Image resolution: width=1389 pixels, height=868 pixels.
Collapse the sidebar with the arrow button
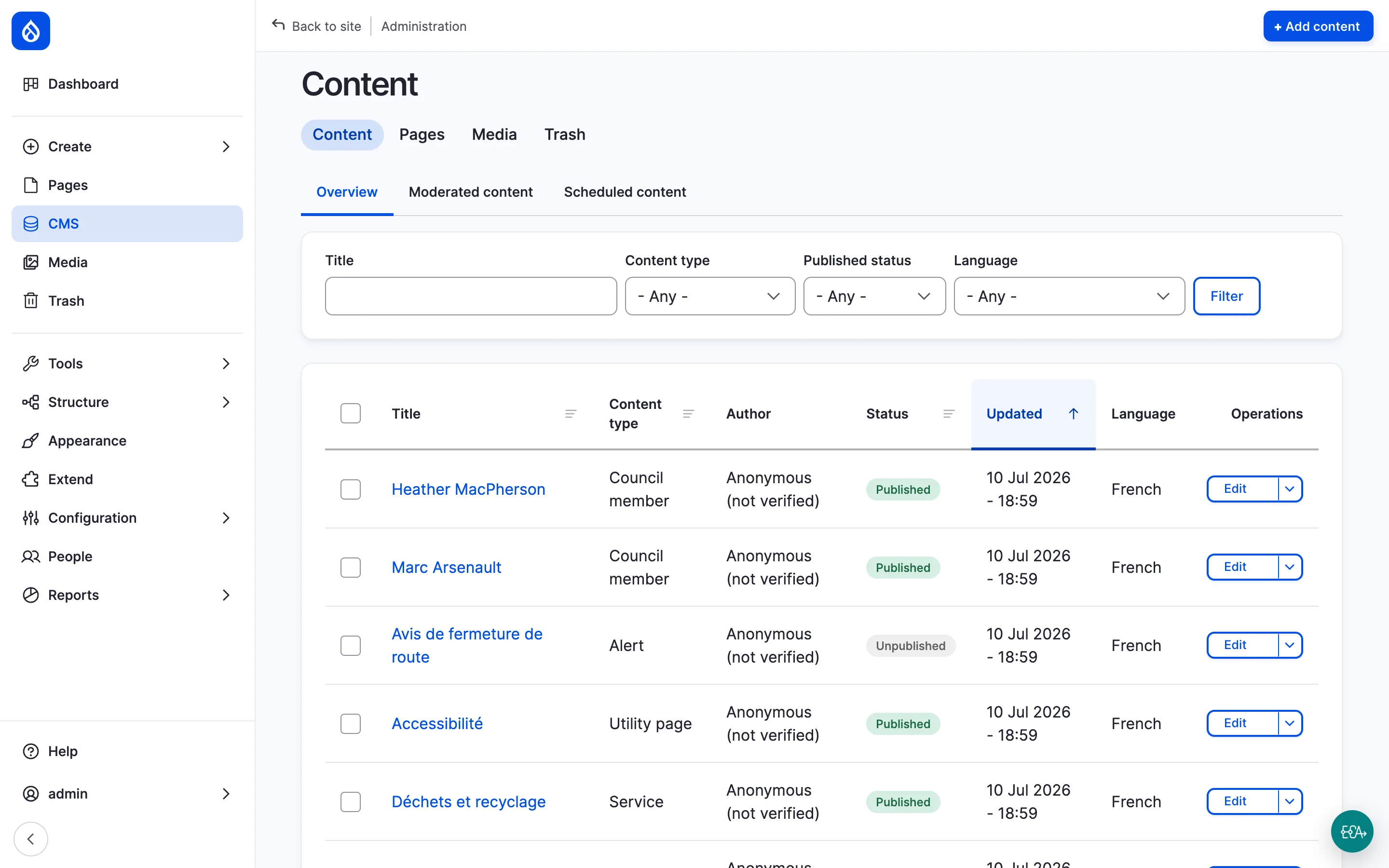[x=30, y=839]
